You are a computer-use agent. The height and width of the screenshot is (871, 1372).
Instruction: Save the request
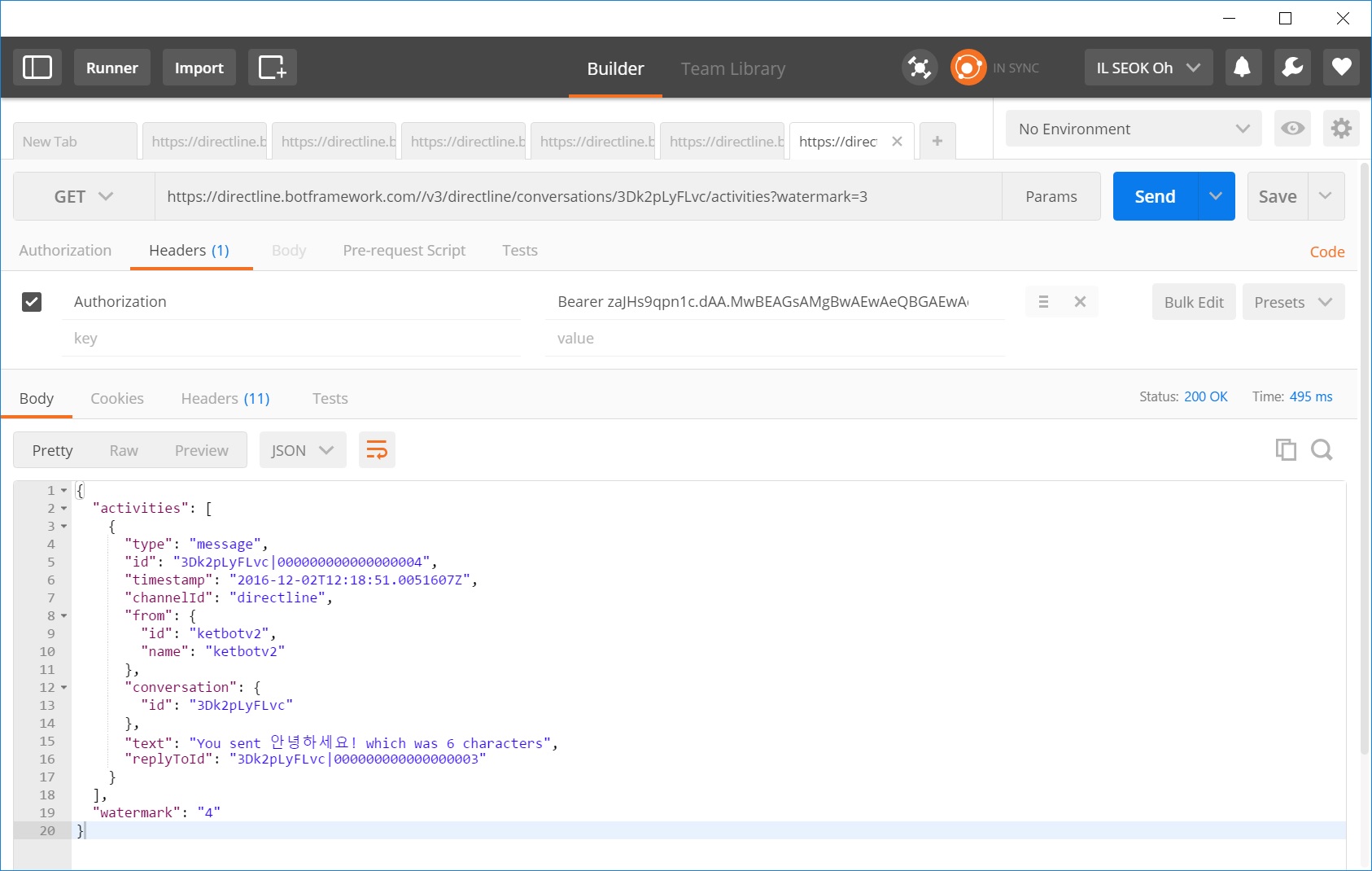coord(1278,196)
